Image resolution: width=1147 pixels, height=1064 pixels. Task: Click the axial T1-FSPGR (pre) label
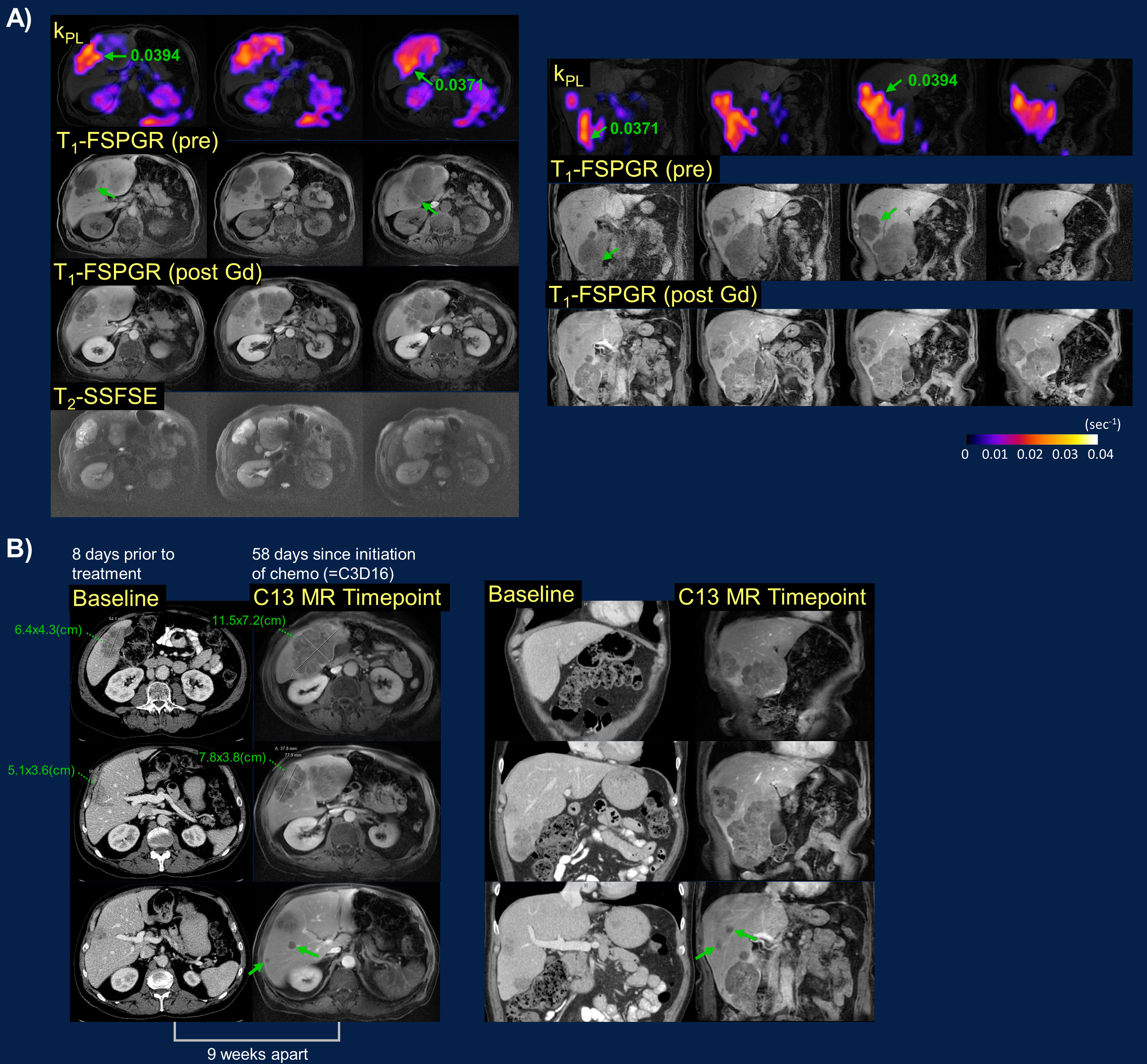coord(137,141)
